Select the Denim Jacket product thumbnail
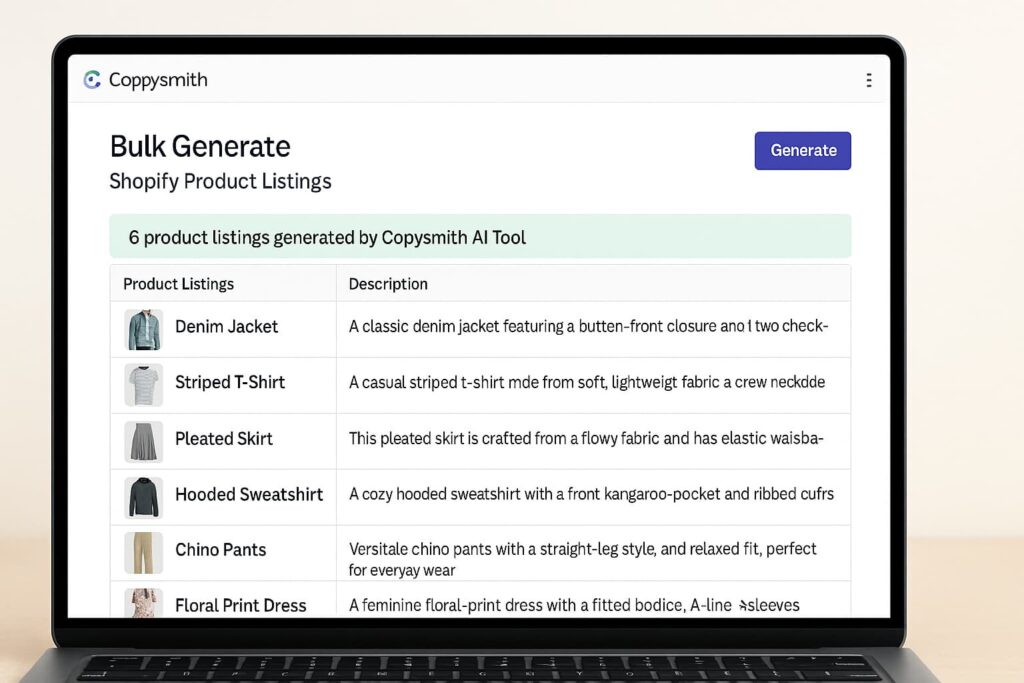This screenshot has width=1024, height=683. [x=144, y=330]
